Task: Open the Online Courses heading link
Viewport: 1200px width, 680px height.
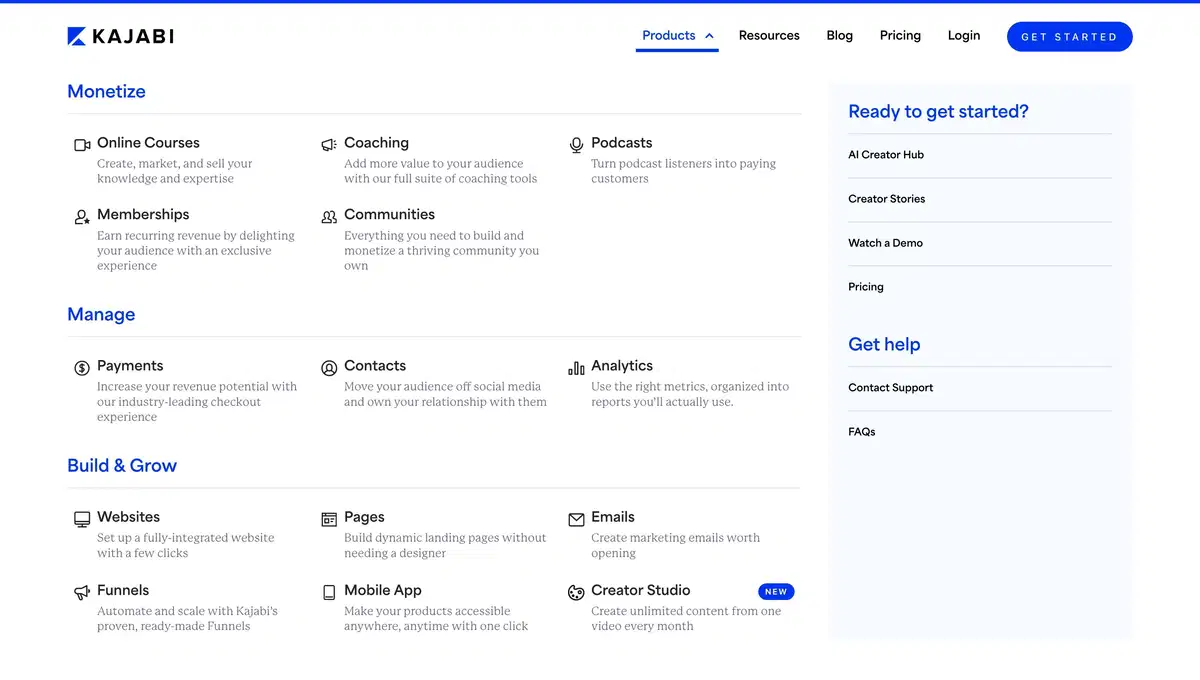Action: coord(148,143)
